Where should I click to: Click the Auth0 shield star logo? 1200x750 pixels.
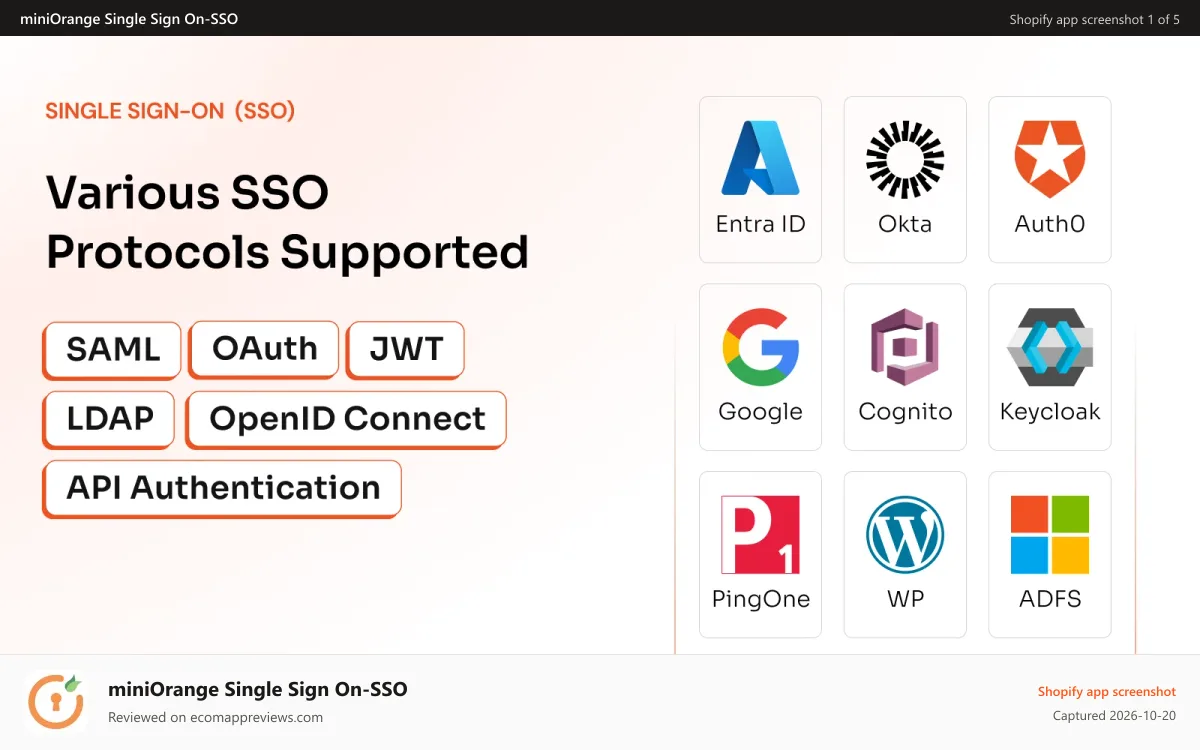click(1050, 159)
